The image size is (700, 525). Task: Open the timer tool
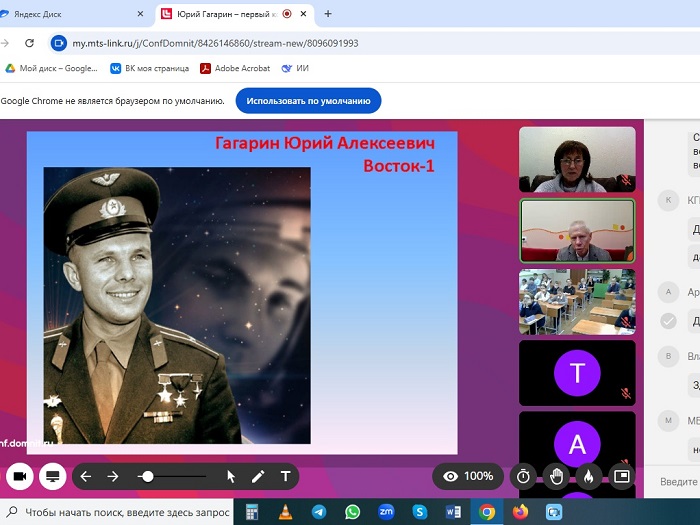click(x=523, y=476)
